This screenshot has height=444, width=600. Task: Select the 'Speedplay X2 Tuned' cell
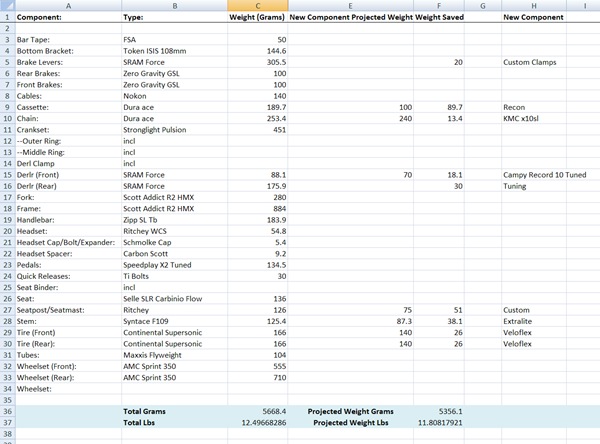pyautogui.click(x=174, y=265)
